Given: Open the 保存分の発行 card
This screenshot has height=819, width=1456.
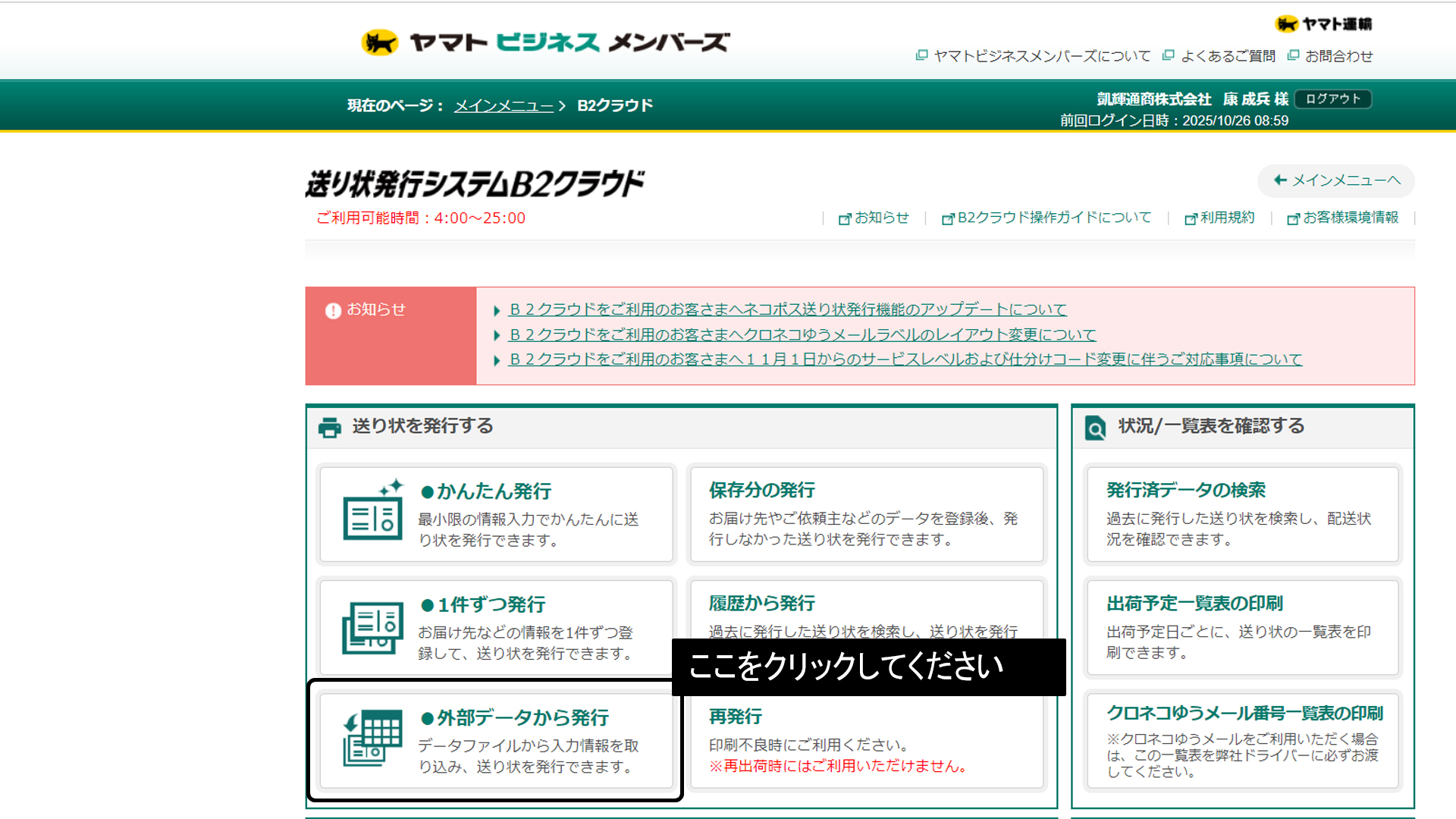Looking at the screenshot, I should 866,515.
